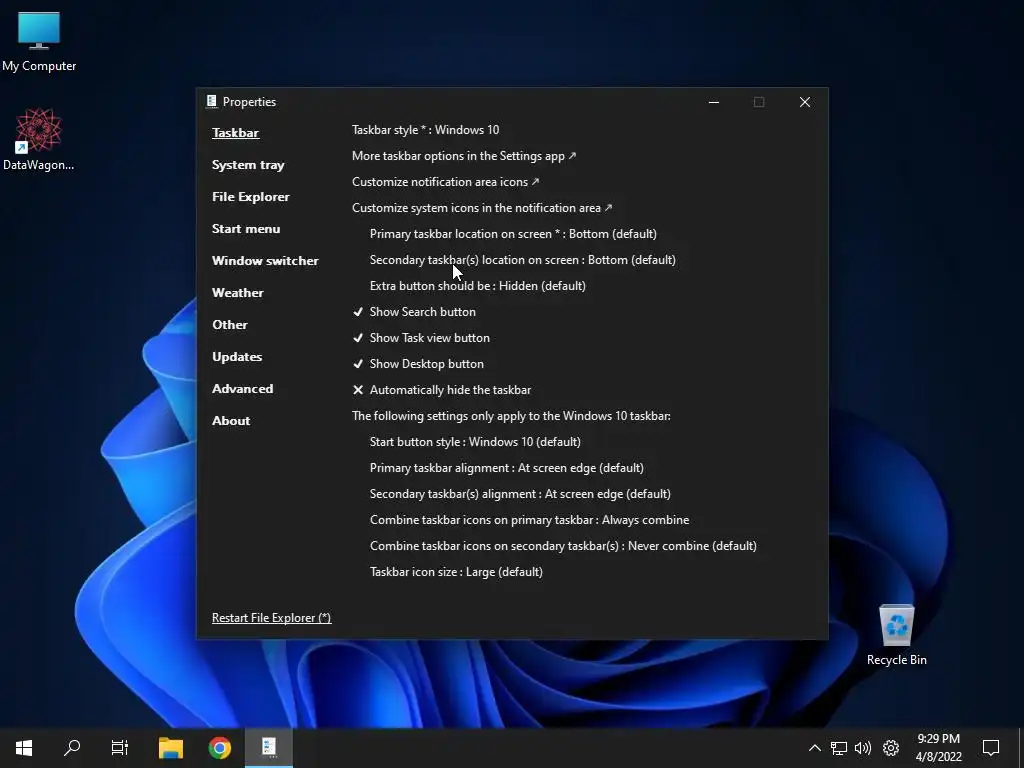Viewport: 1024px width, 768px height.
Task: Open the Windows Start button
Action: click(x=24, y=747)
